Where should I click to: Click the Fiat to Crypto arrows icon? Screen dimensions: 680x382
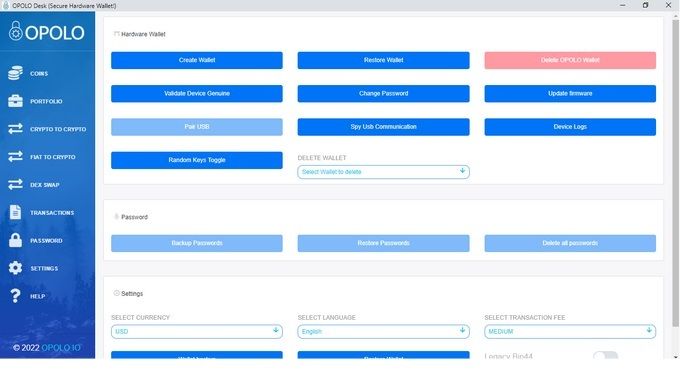[x=15, y=157]
